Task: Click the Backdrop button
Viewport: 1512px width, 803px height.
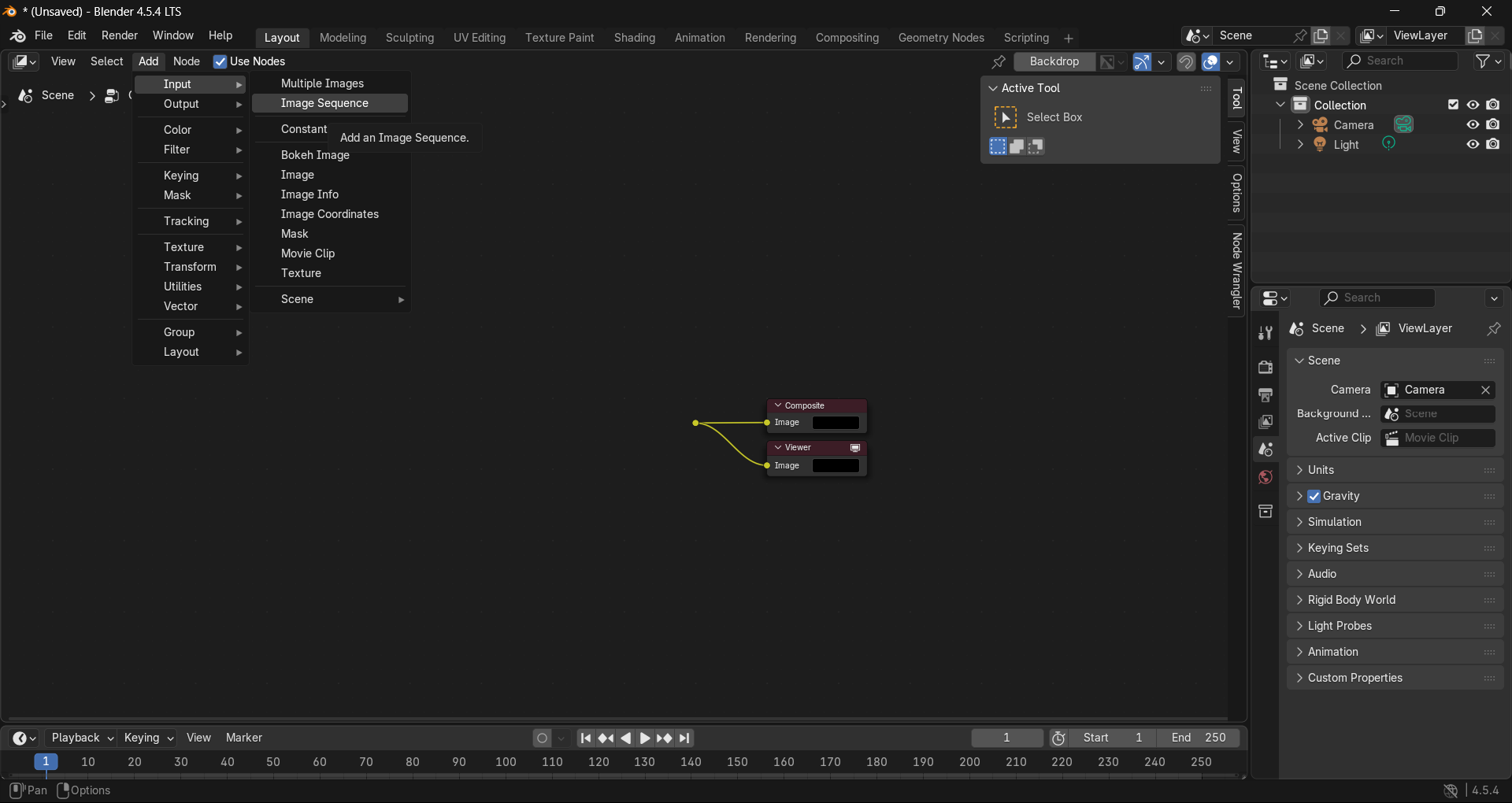Action: pos(1054,61)
